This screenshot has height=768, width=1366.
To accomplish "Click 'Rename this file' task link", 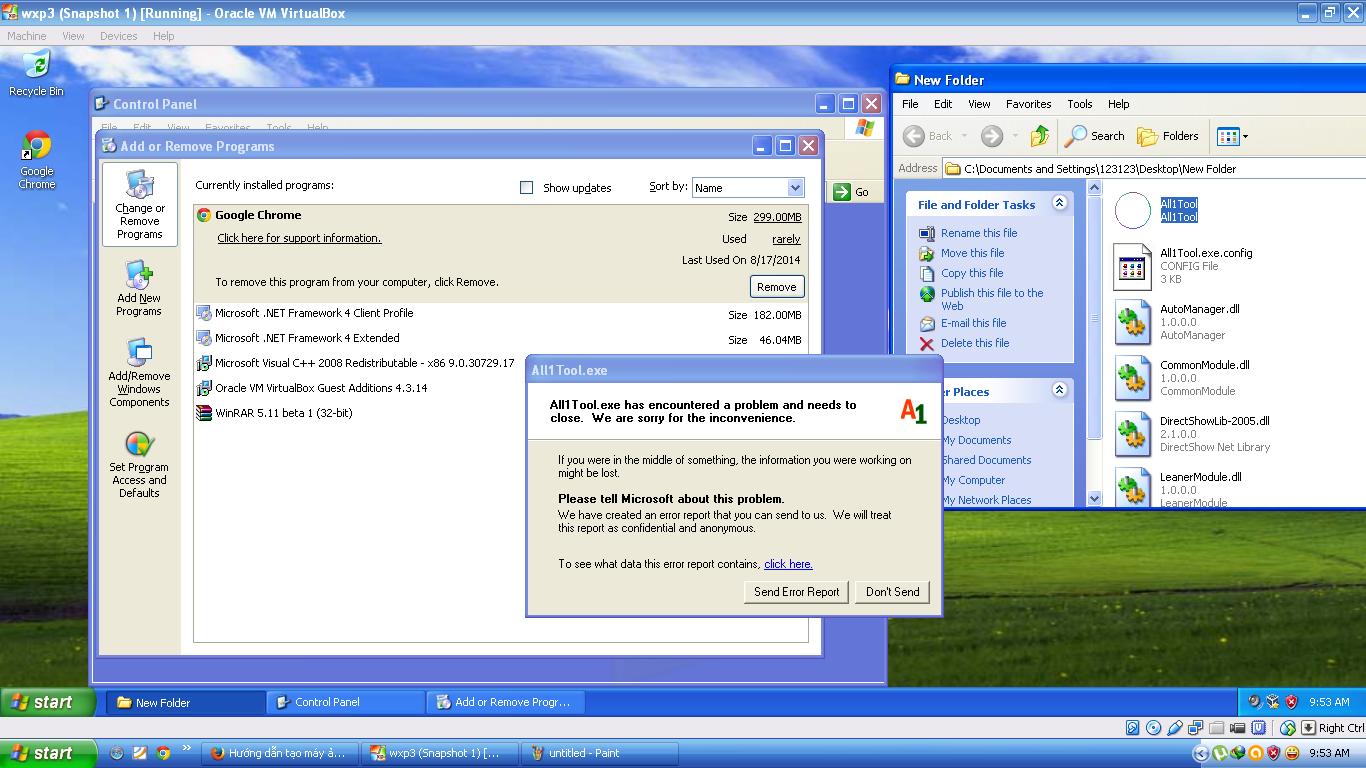I will tap(979, 233).
